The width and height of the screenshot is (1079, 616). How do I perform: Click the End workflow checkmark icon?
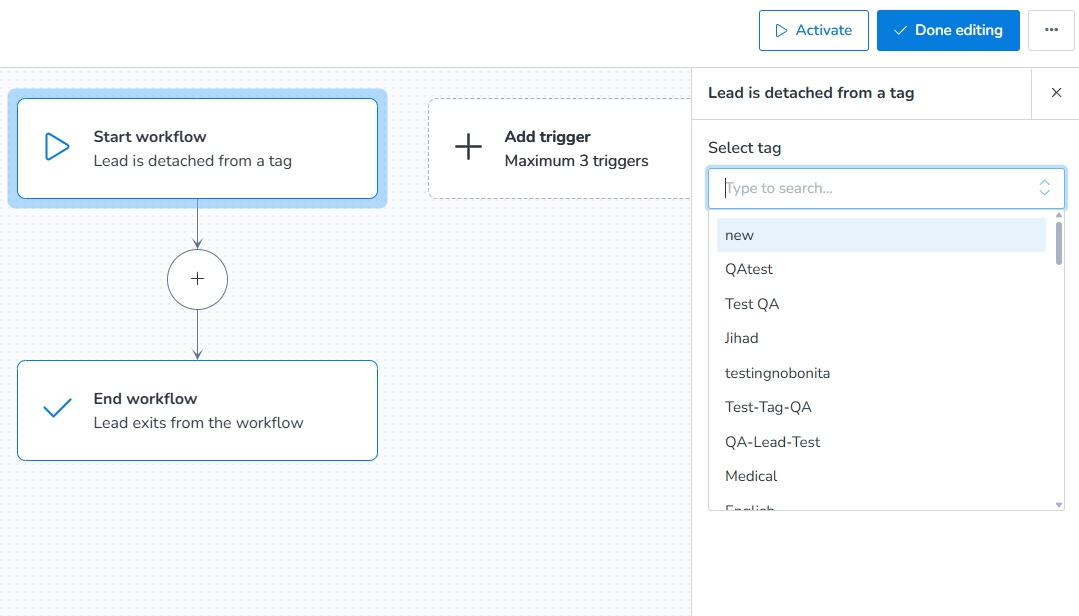57,408
